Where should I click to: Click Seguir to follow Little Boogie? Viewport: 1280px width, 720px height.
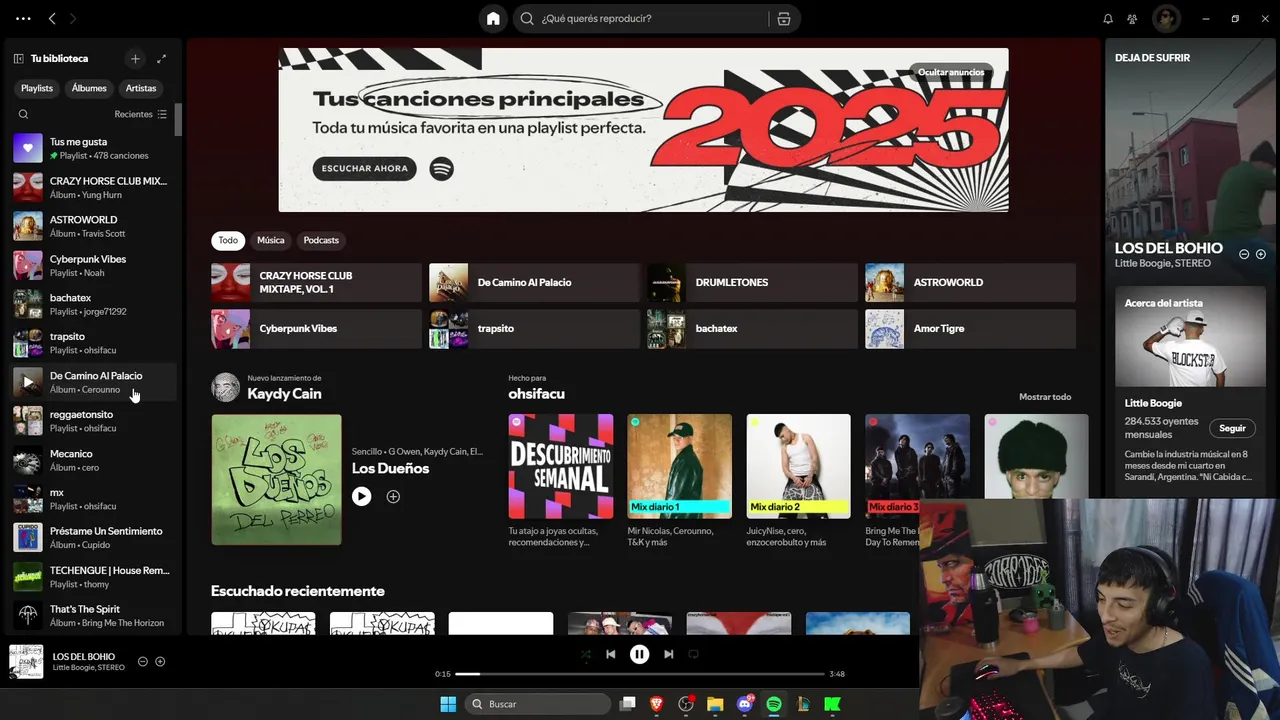tap(1232, 428)
